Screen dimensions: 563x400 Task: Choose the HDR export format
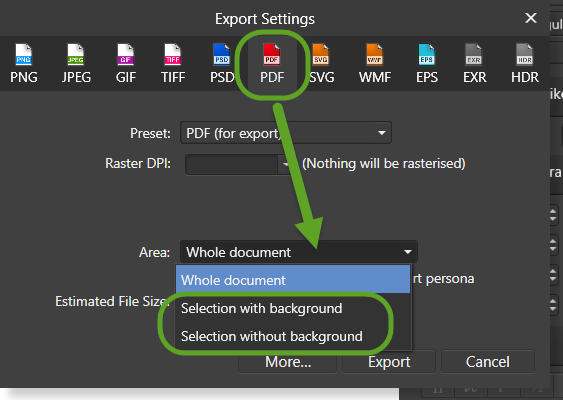tap(525, 64)
